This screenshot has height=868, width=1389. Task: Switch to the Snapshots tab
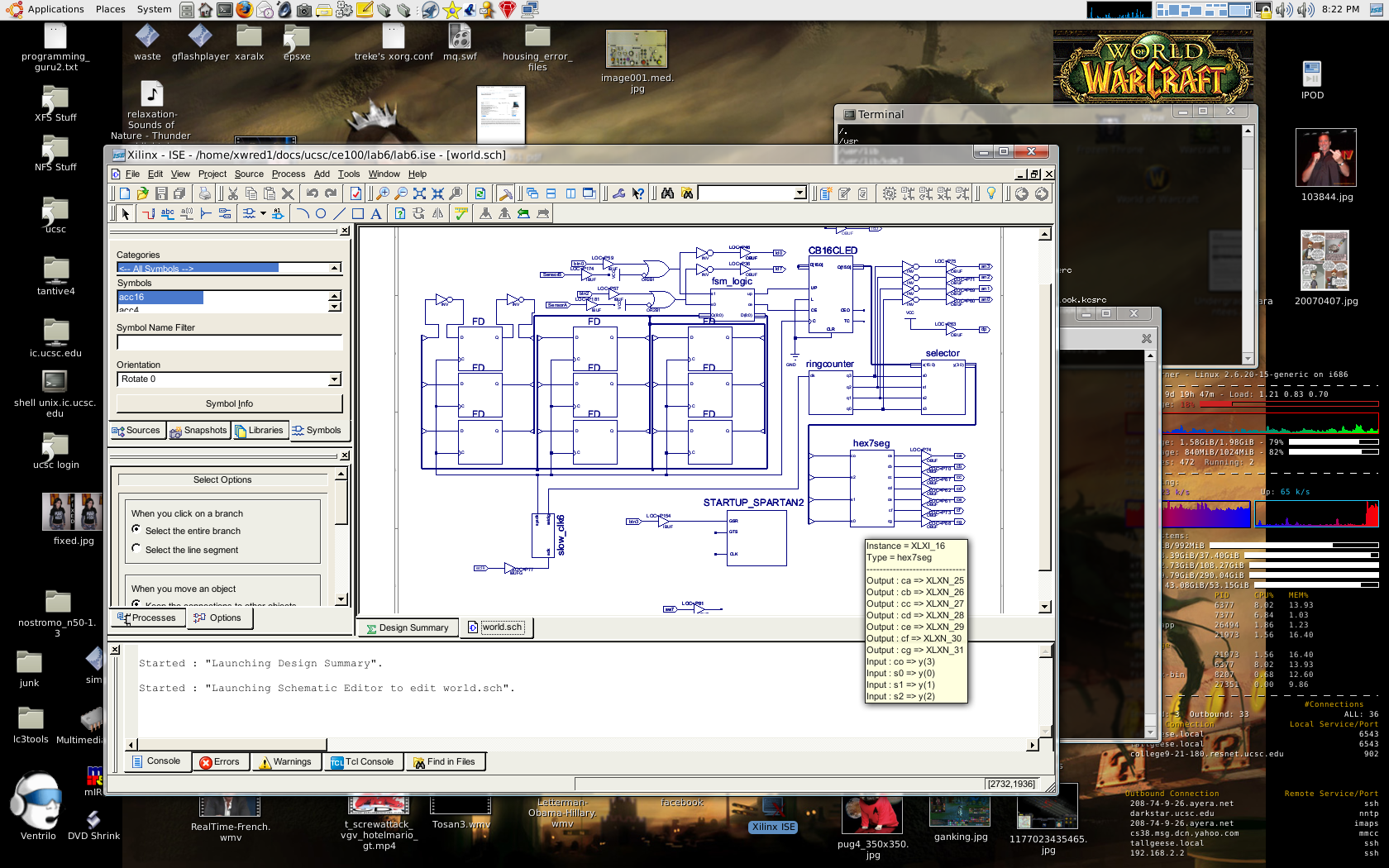198,431
